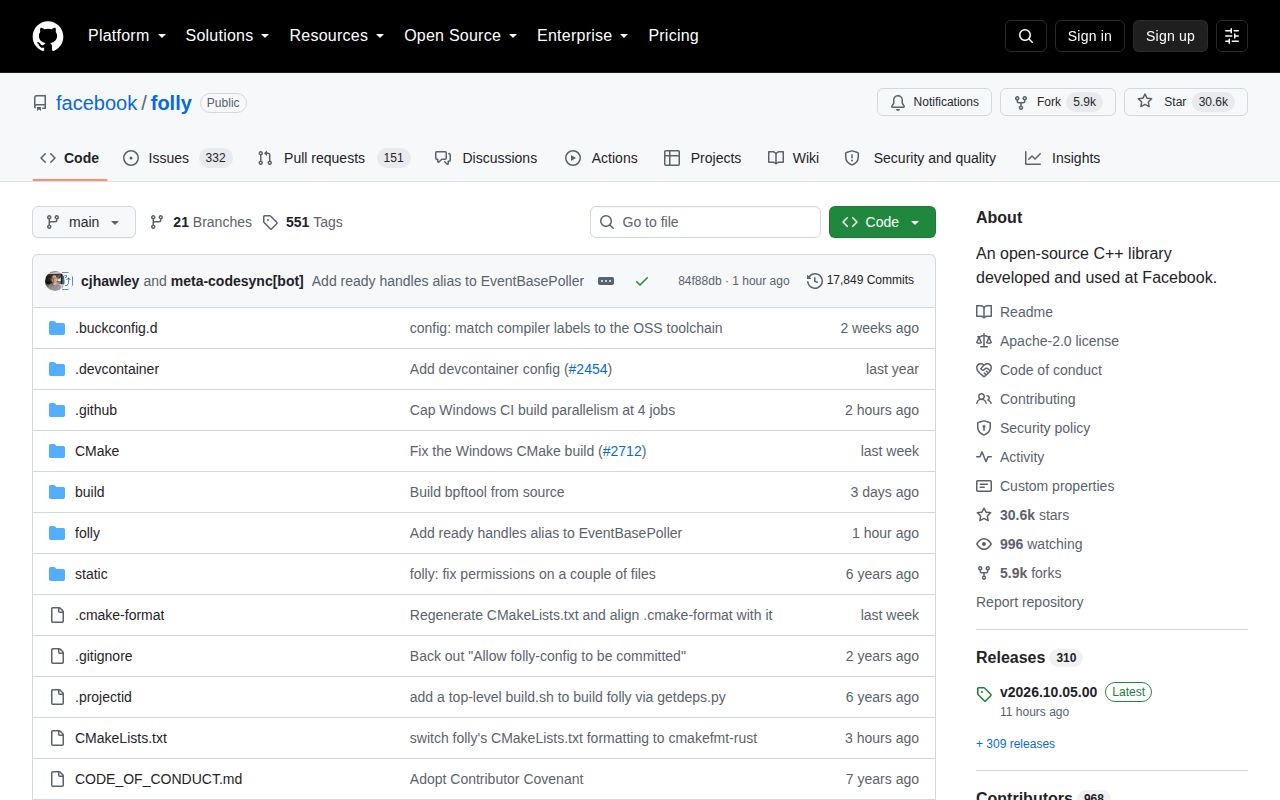
Task: Click the Custom properties note icon
Action: tap(984, 486)
